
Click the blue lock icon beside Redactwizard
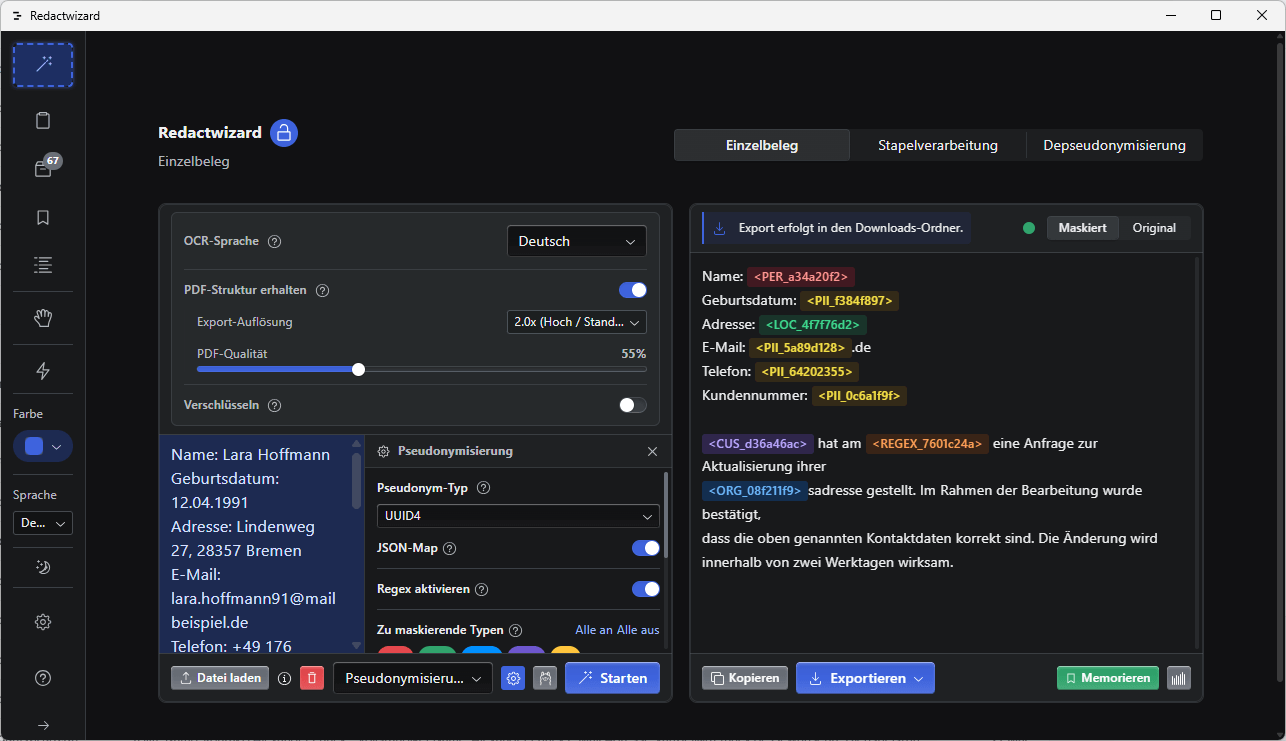tap(284, 133)
